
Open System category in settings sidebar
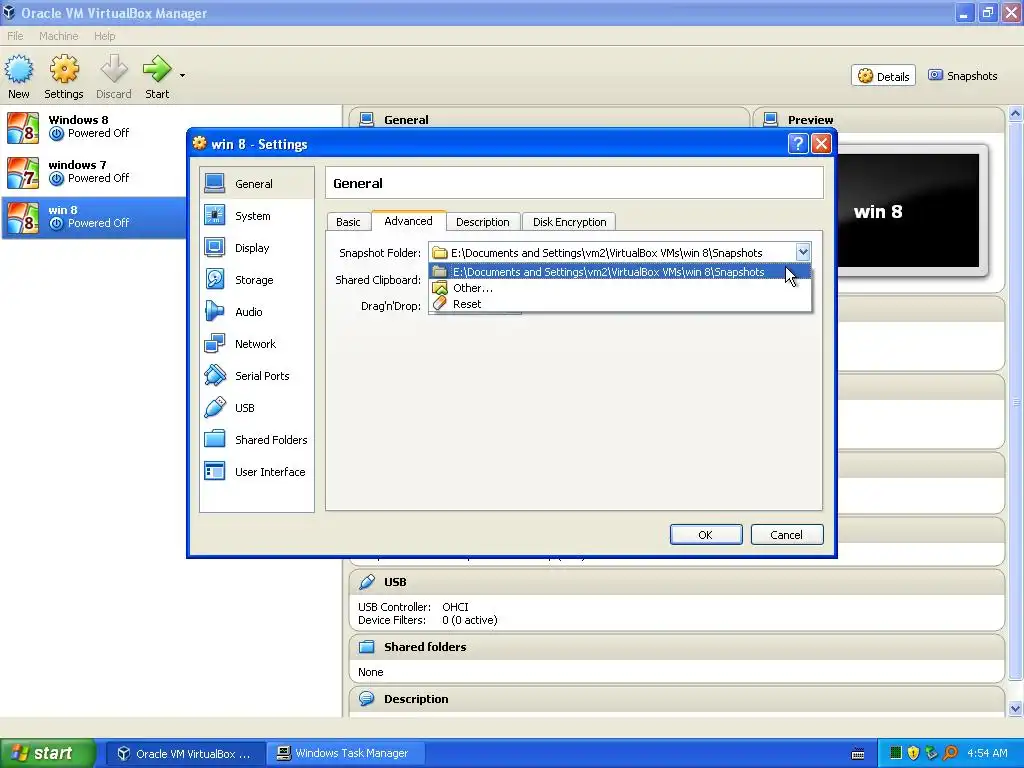[x=257, y=216]
